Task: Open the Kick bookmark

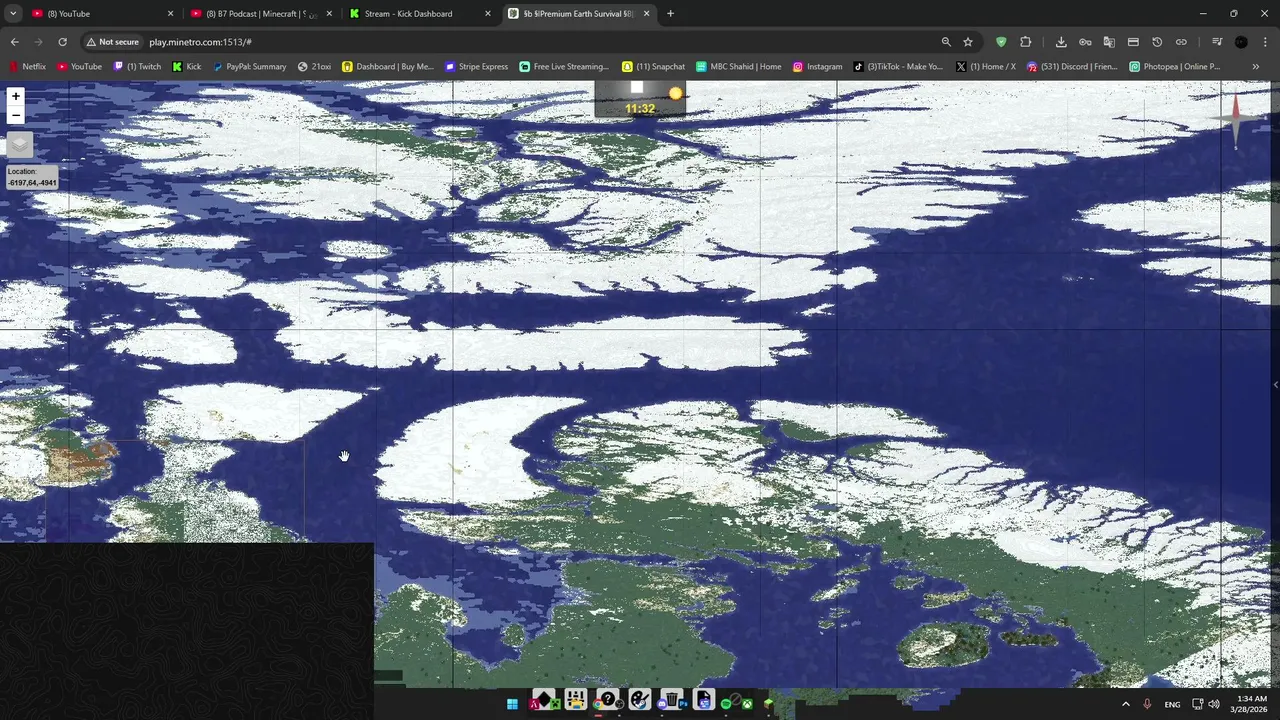Action: tap(187, 67)
